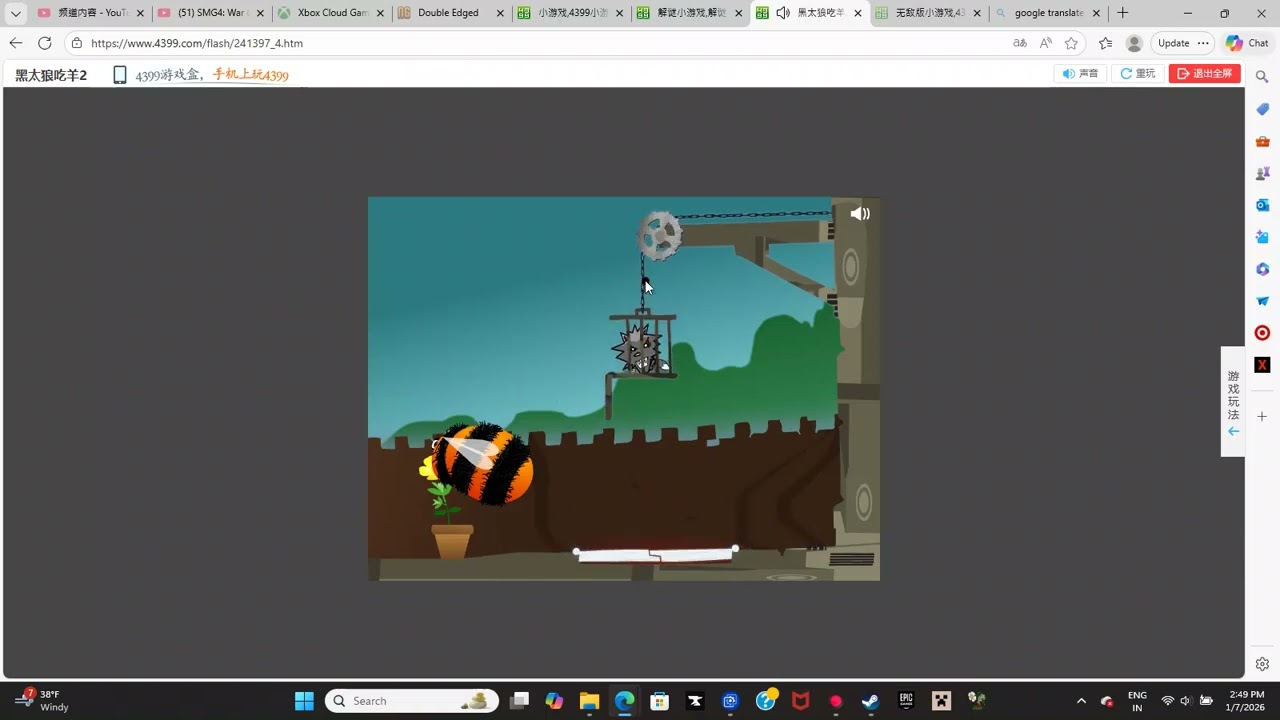Open translate page option
The width and height of the screenshot is (1280, 720).
(x=1020, y=43)
